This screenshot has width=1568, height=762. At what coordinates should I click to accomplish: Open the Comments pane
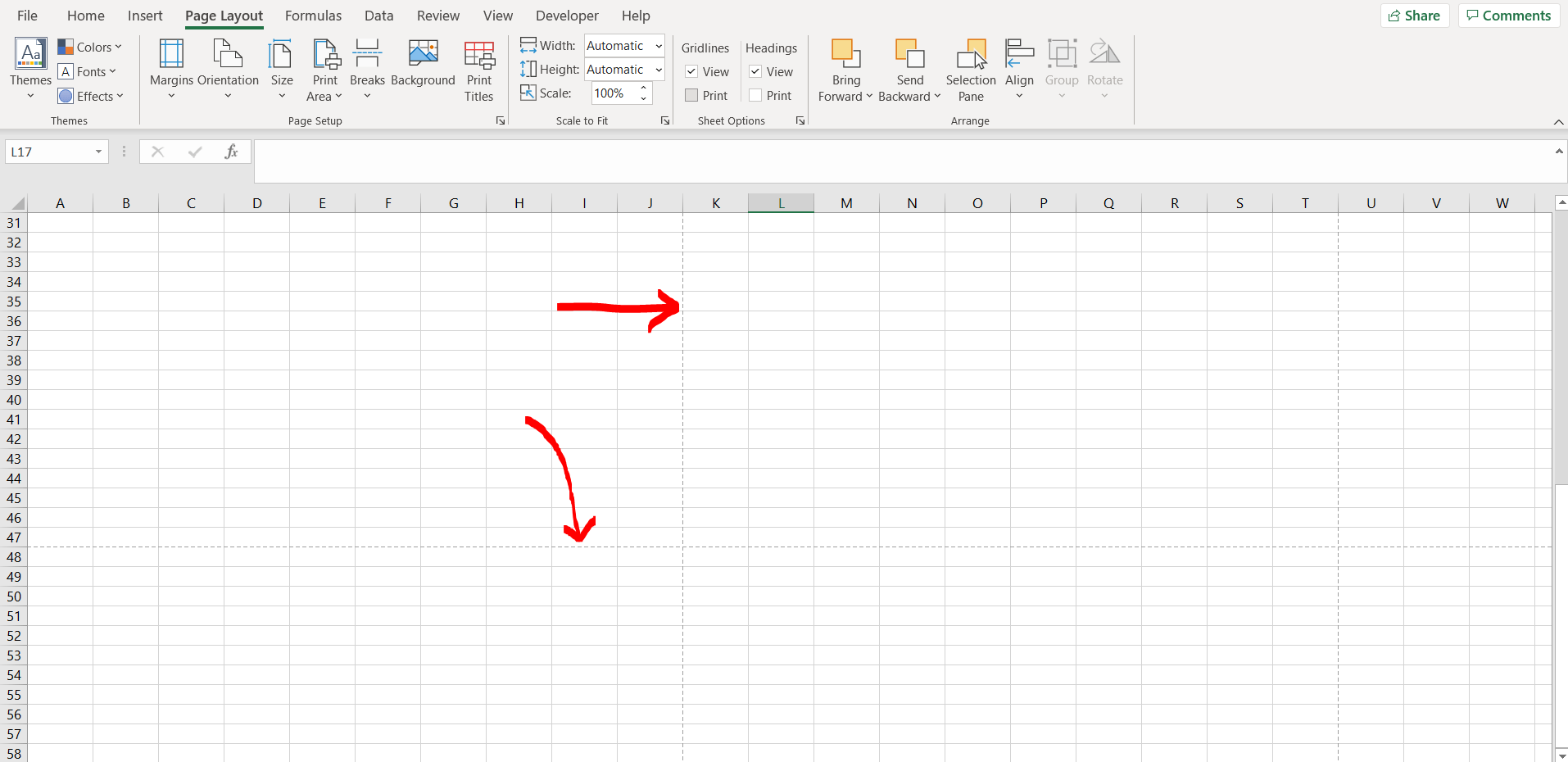pyautogui.click(x=1507, y=15)
